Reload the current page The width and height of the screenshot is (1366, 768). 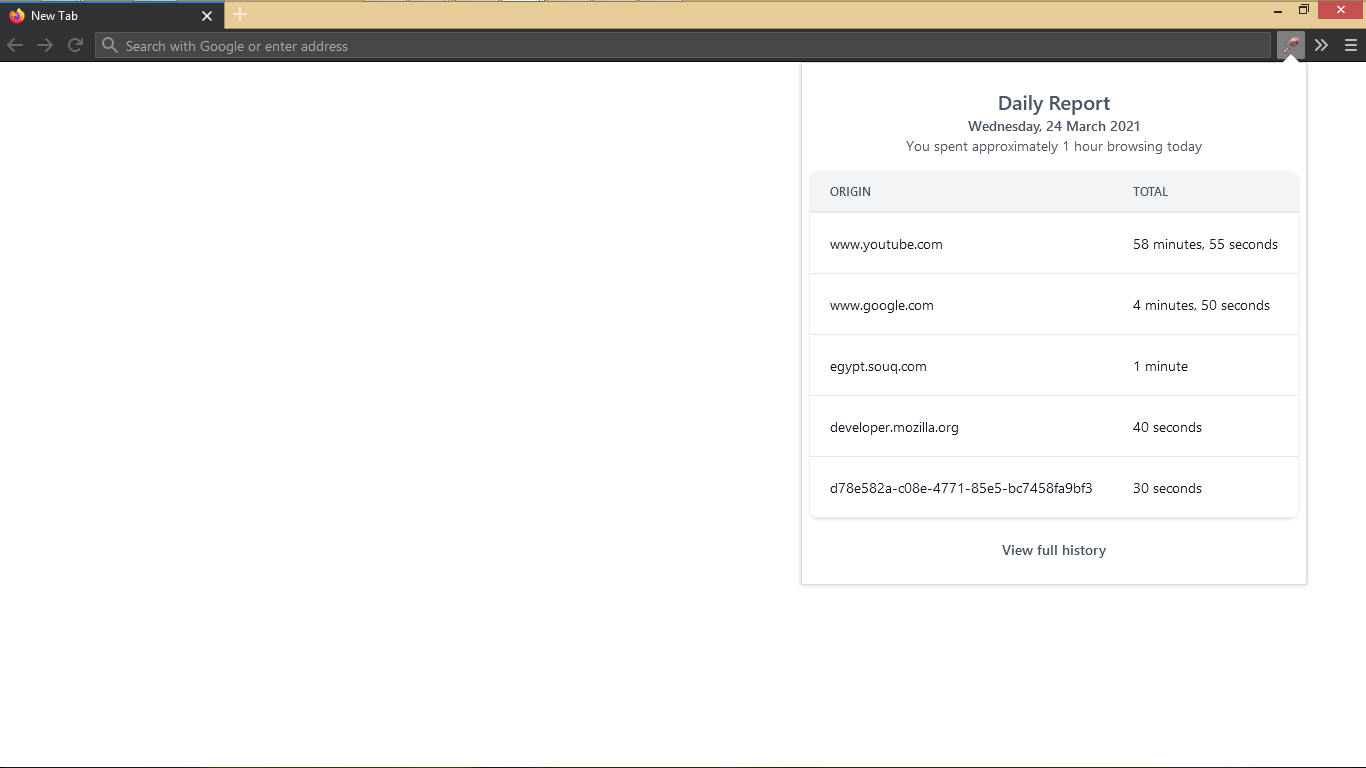pos(75,45)
